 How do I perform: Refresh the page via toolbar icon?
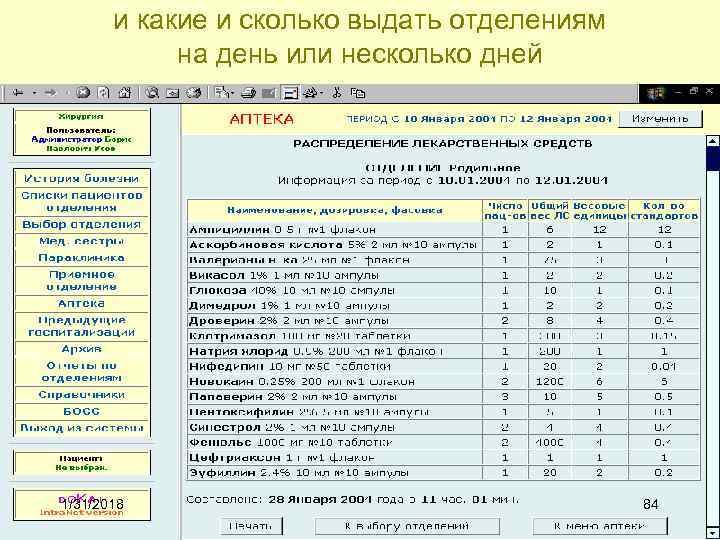(x=104, y=93)
